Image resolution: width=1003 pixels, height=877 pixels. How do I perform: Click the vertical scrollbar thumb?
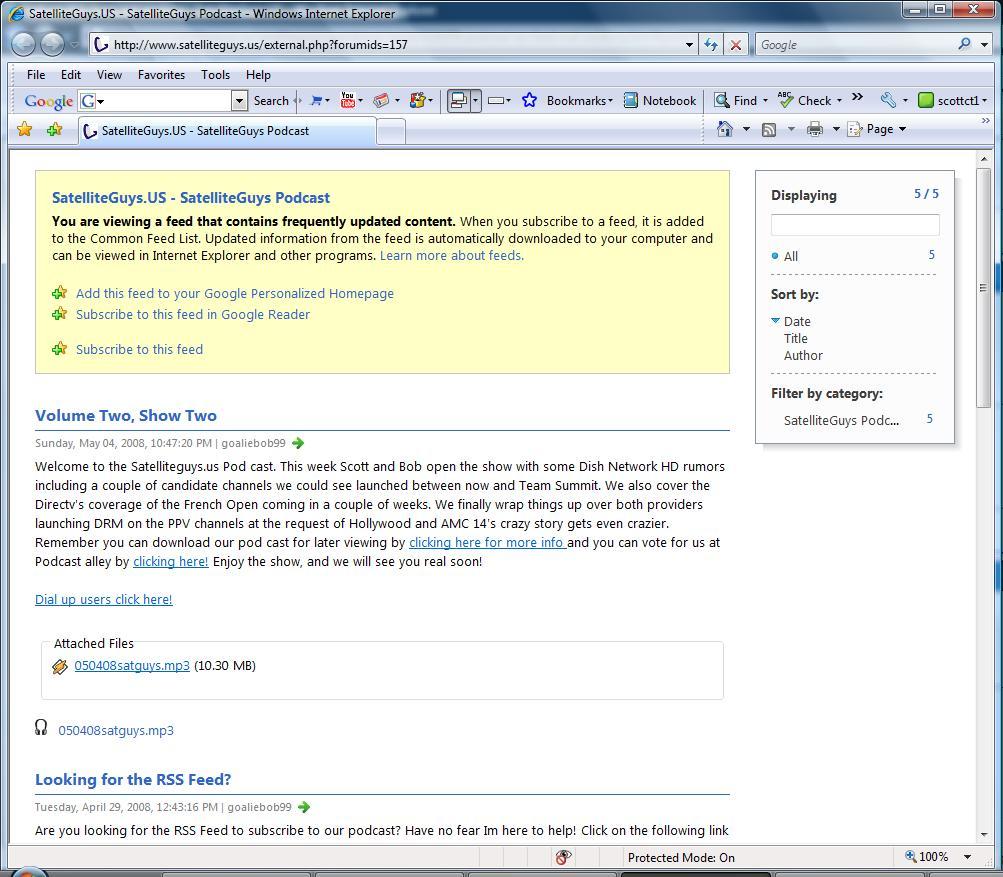(983, 288)
